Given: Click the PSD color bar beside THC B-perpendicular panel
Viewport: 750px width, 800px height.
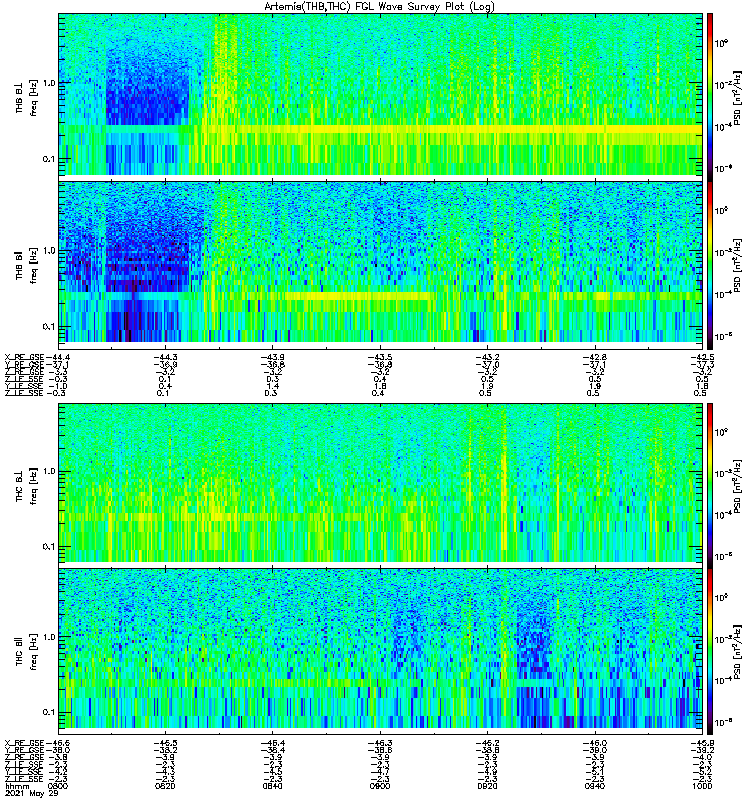Looking at the screenshot, I should pyautogui.click(x=710, y=486).
